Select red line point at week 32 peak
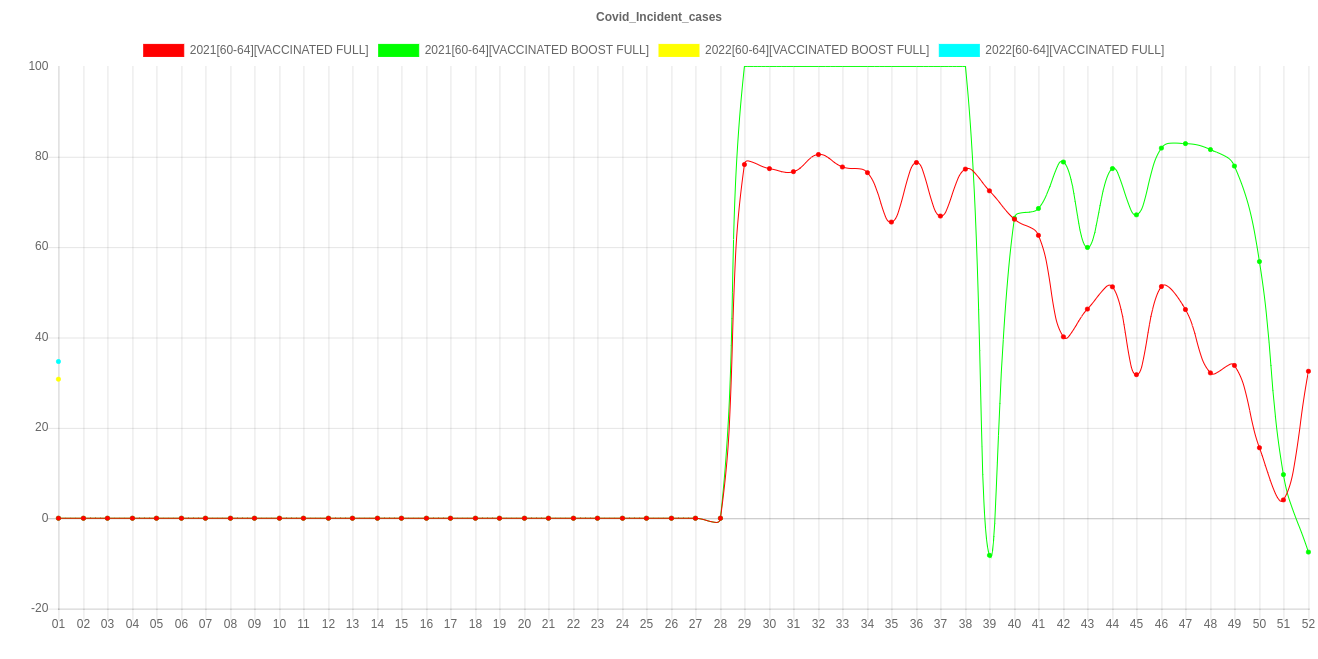1318x659 pixels. [x=818, y=154]
